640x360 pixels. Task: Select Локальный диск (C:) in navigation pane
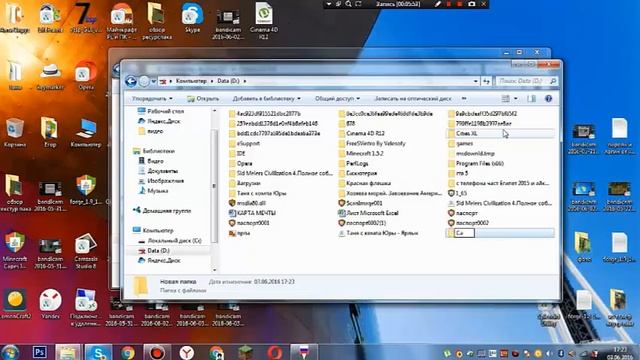pyautogui.click(x=170, y=241)
